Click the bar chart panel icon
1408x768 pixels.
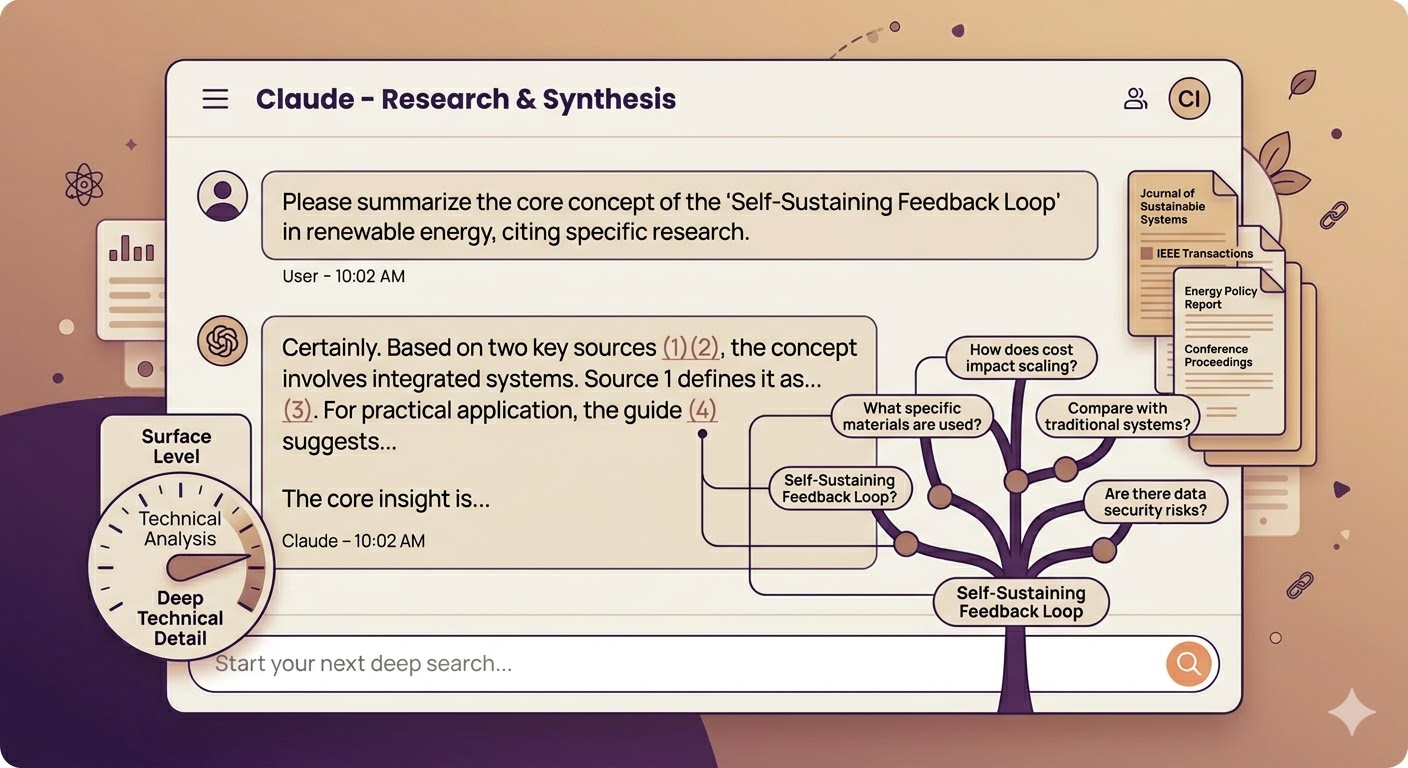coord(131,247)
